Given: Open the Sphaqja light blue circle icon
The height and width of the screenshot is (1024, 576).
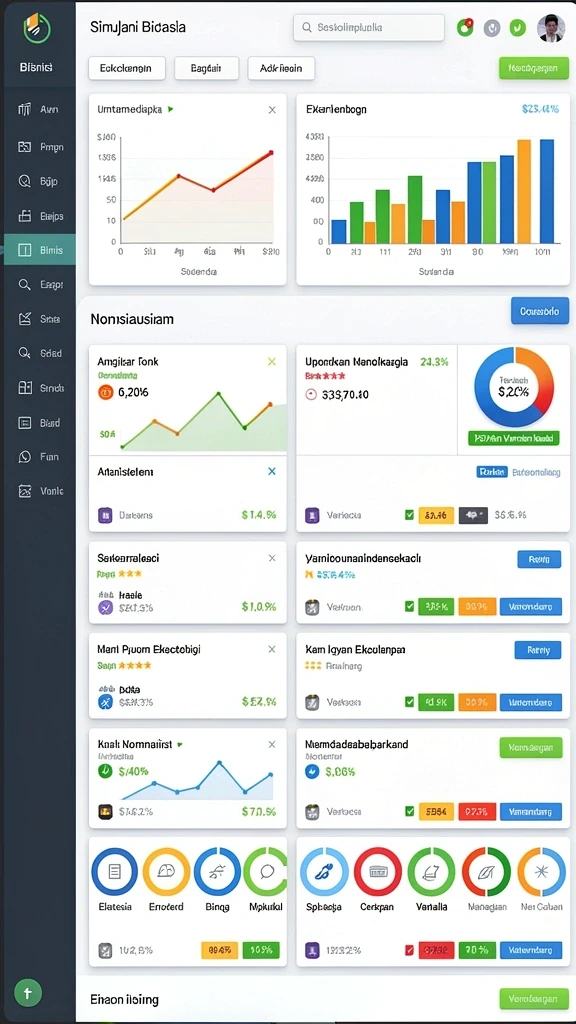Looking at the screenshot, I should click(x=325, y=871).
